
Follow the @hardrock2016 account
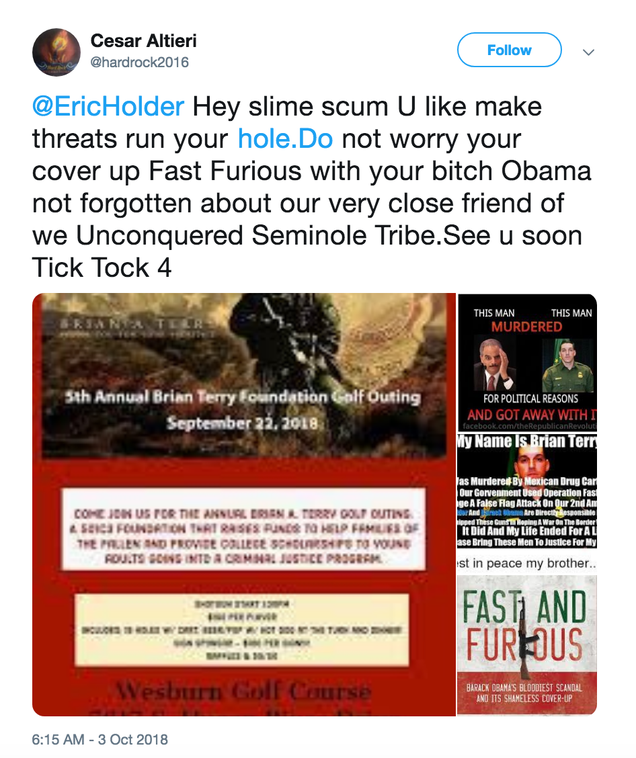coord(509,50)
